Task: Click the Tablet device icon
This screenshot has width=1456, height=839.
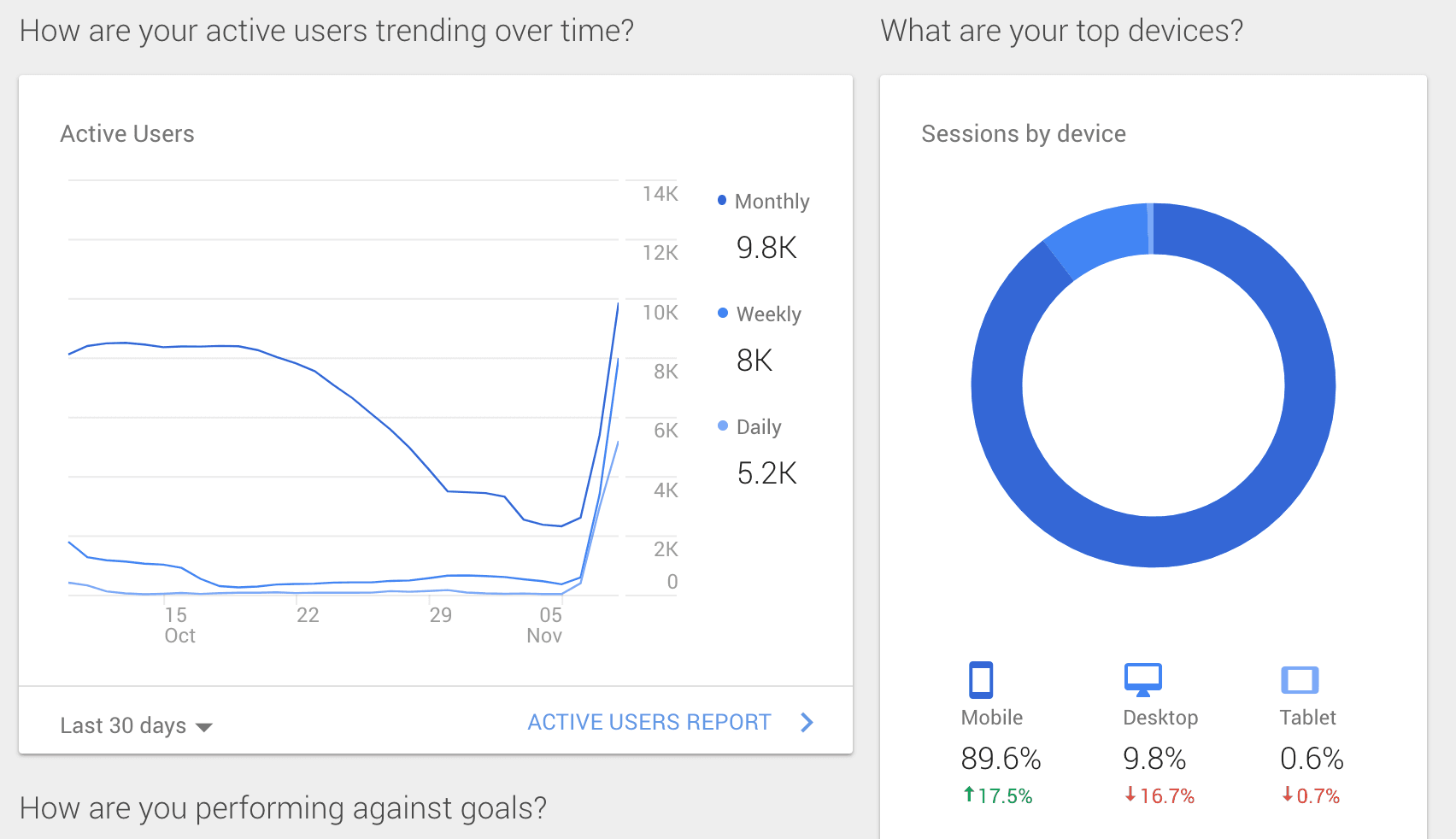Action: pos(1300,680)
